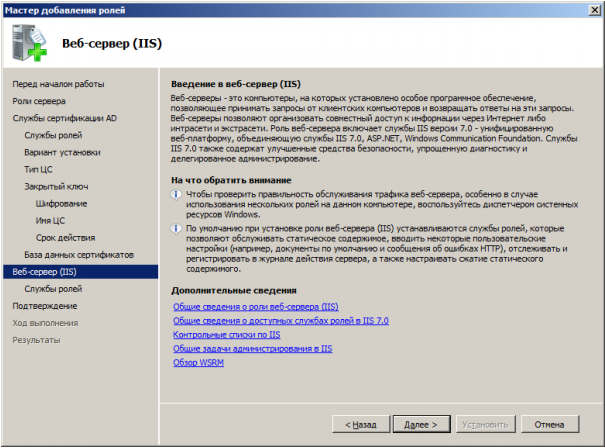
Task: Open the 'Обзор WSRM' link
Action: (201, 363)
